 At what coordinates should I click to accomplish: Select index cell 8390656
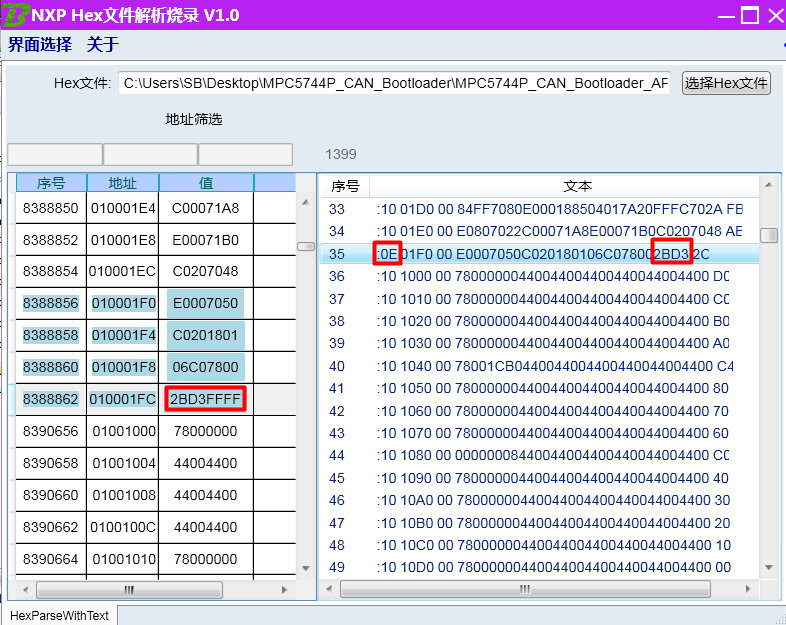coord(51,432)
